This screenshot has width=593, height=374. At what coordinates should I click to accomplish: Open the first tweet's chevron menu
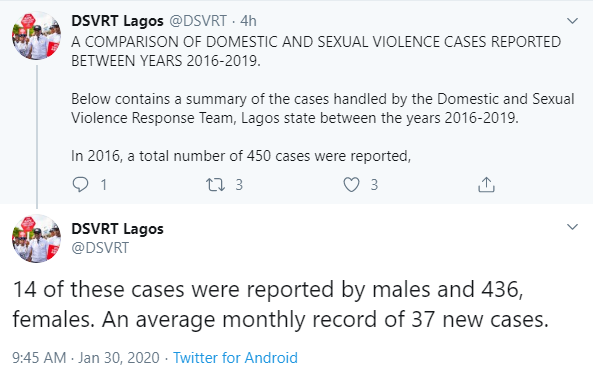[573, 21]
